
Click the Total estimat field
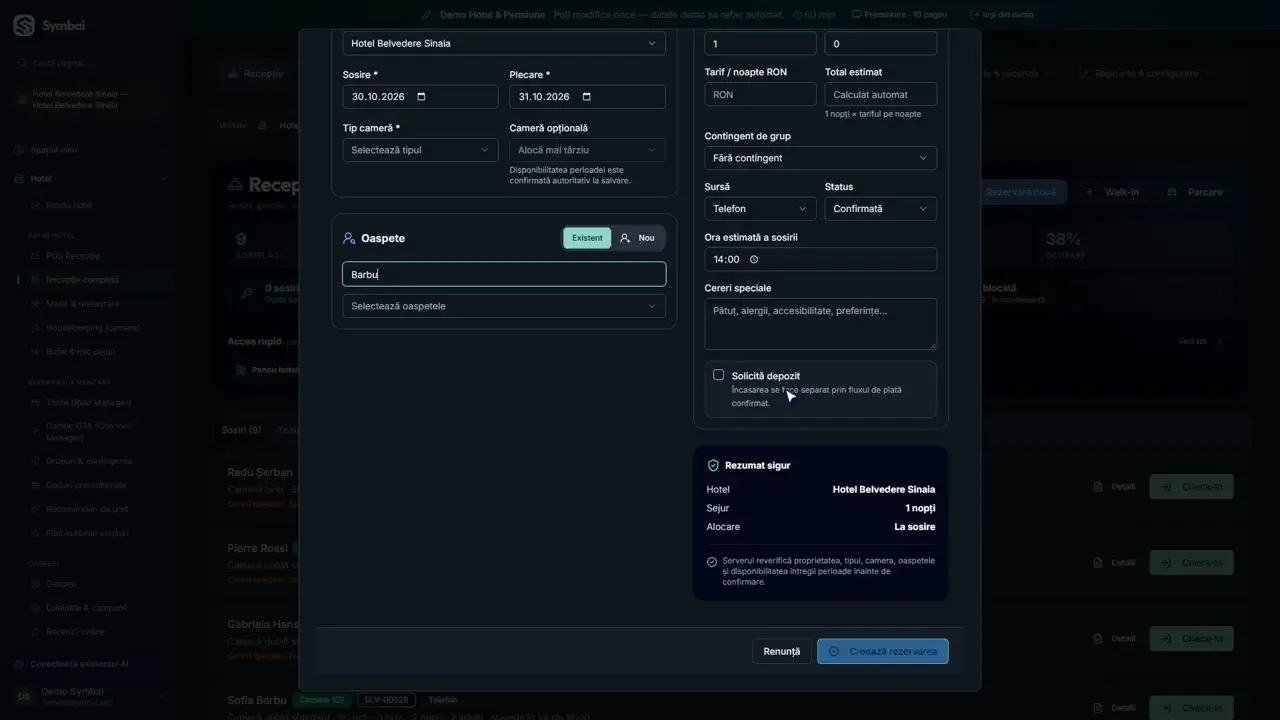tap(881, 94)
